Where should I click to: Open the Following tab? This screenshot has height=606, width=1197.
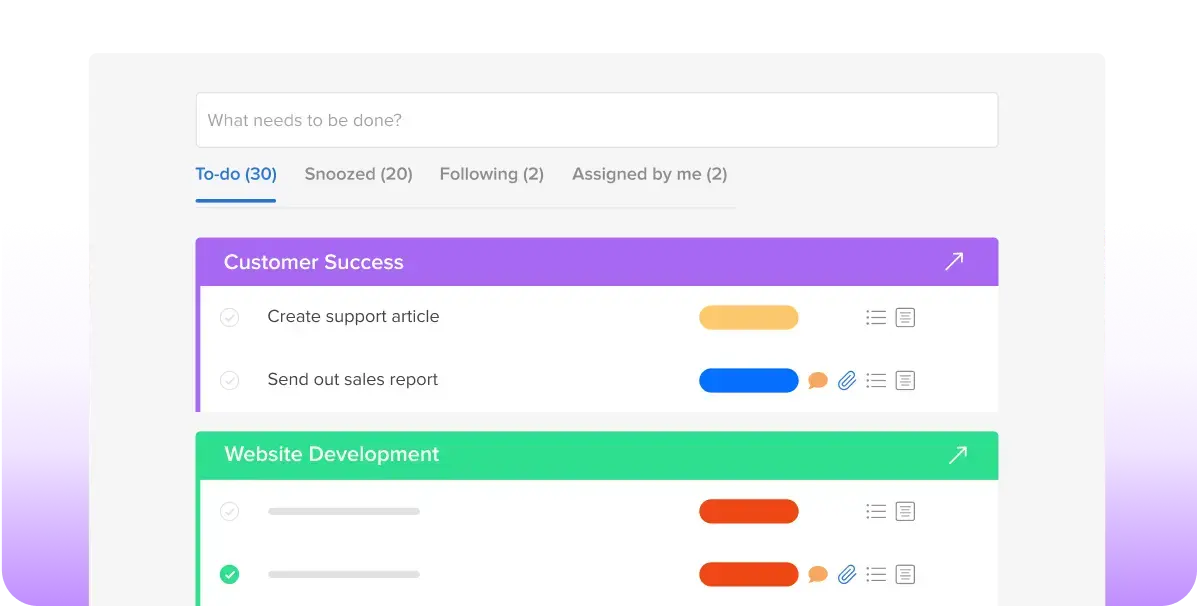coord(491,173)
